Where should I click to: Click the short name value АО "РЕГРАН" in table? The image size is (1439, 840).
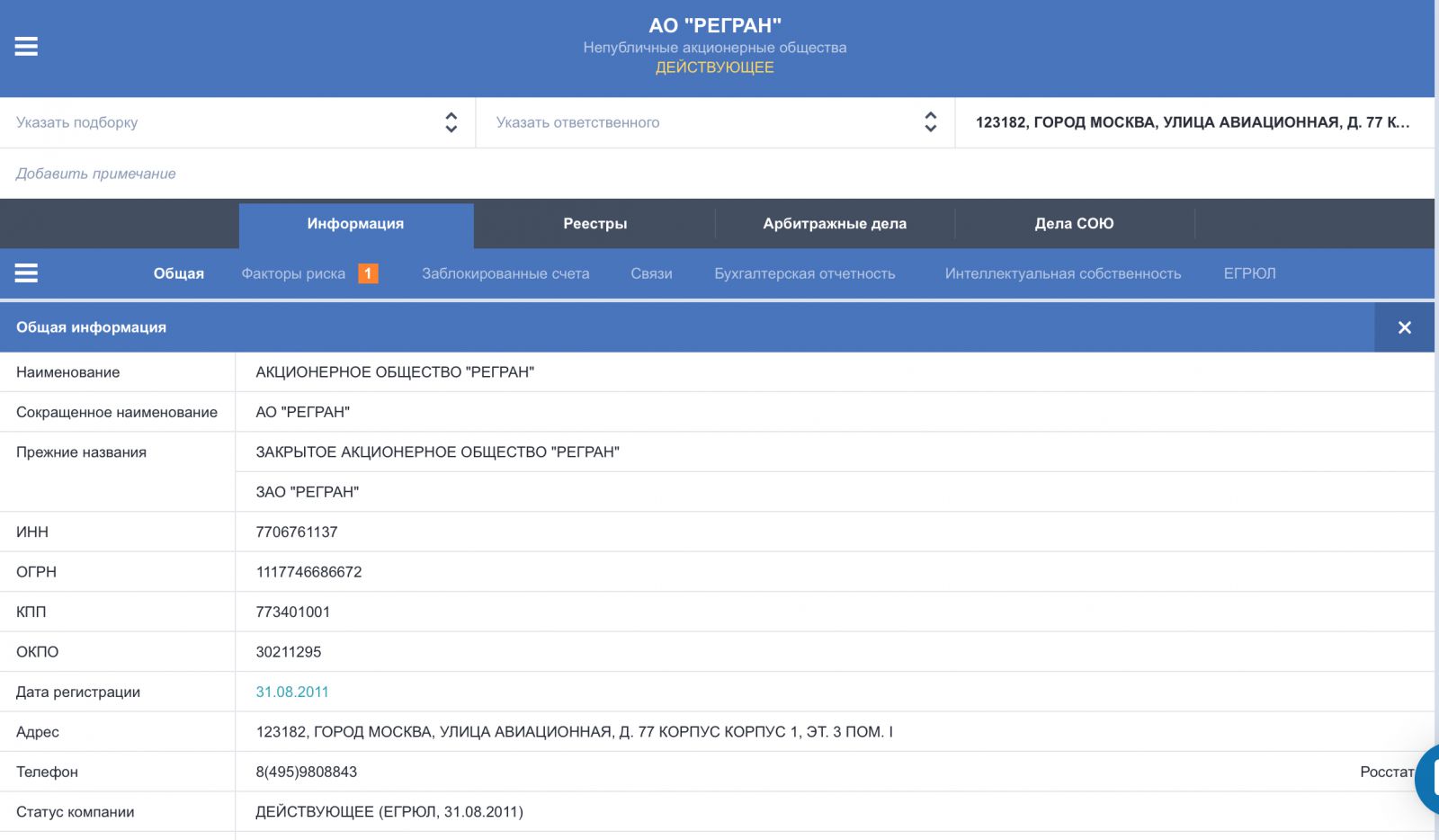[302, 412]
